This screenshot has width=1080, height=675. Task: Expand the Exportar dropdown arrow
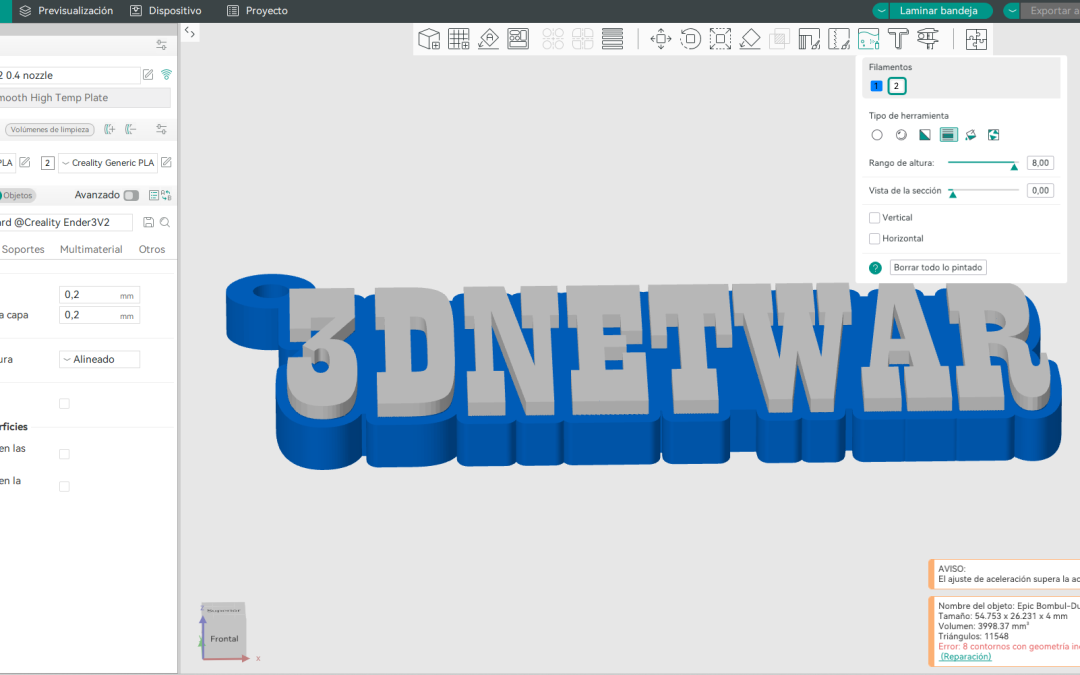pos(1012,10)
